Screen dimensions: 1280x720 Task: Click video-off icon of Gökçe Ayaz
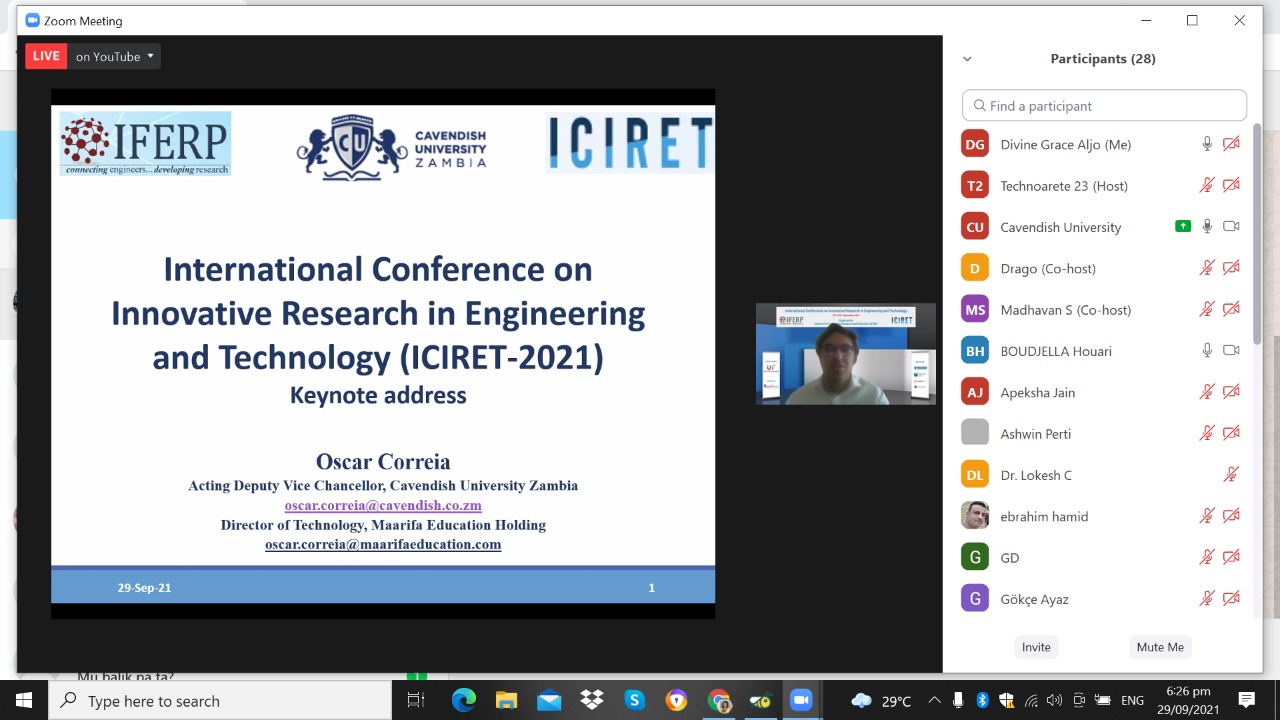click(x=1231, y=599)
